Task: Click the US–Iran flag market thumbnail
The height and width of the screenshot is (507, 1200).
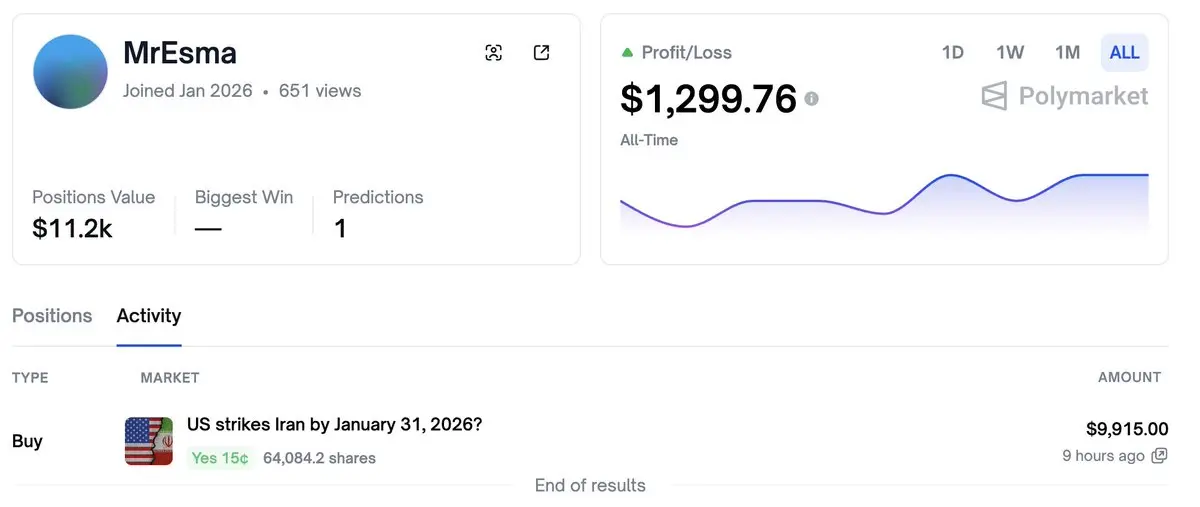Action: (x=149, y=441)
